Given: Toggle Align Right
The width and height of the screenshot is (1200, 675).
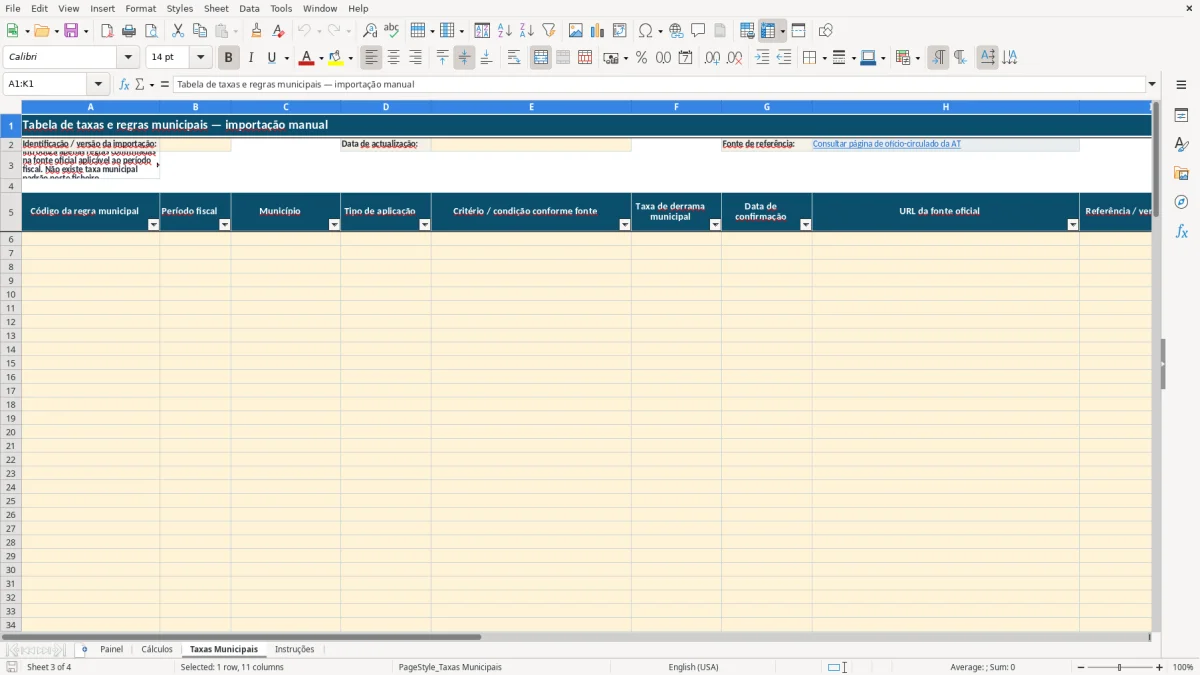Looking at the screenshot, I should coord(415,58).
